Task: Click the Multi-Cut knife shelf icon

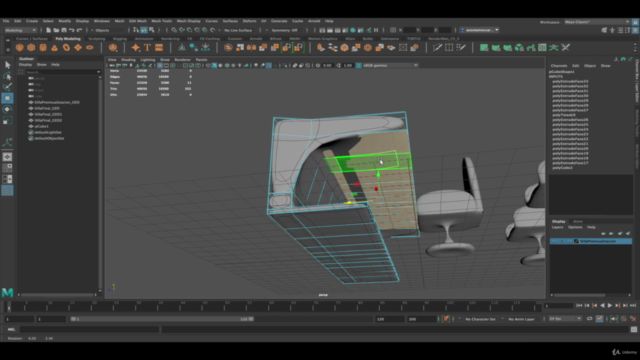Action: tap(437, 48)
